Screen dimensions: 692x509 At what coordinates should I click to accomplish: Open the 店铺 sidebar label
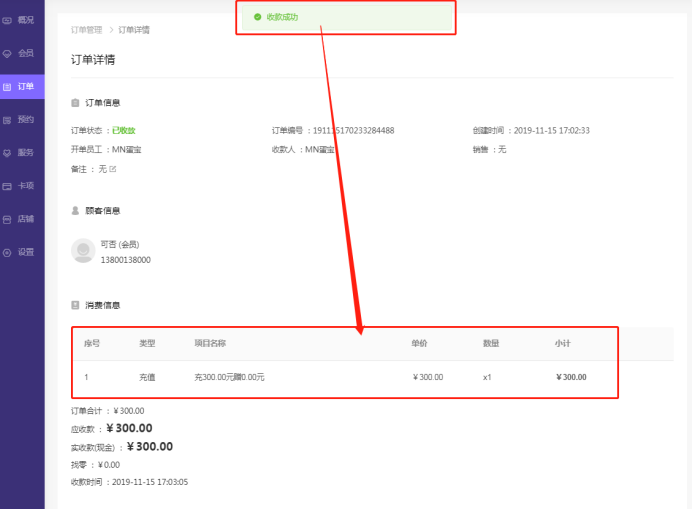[x=26, y=219]
